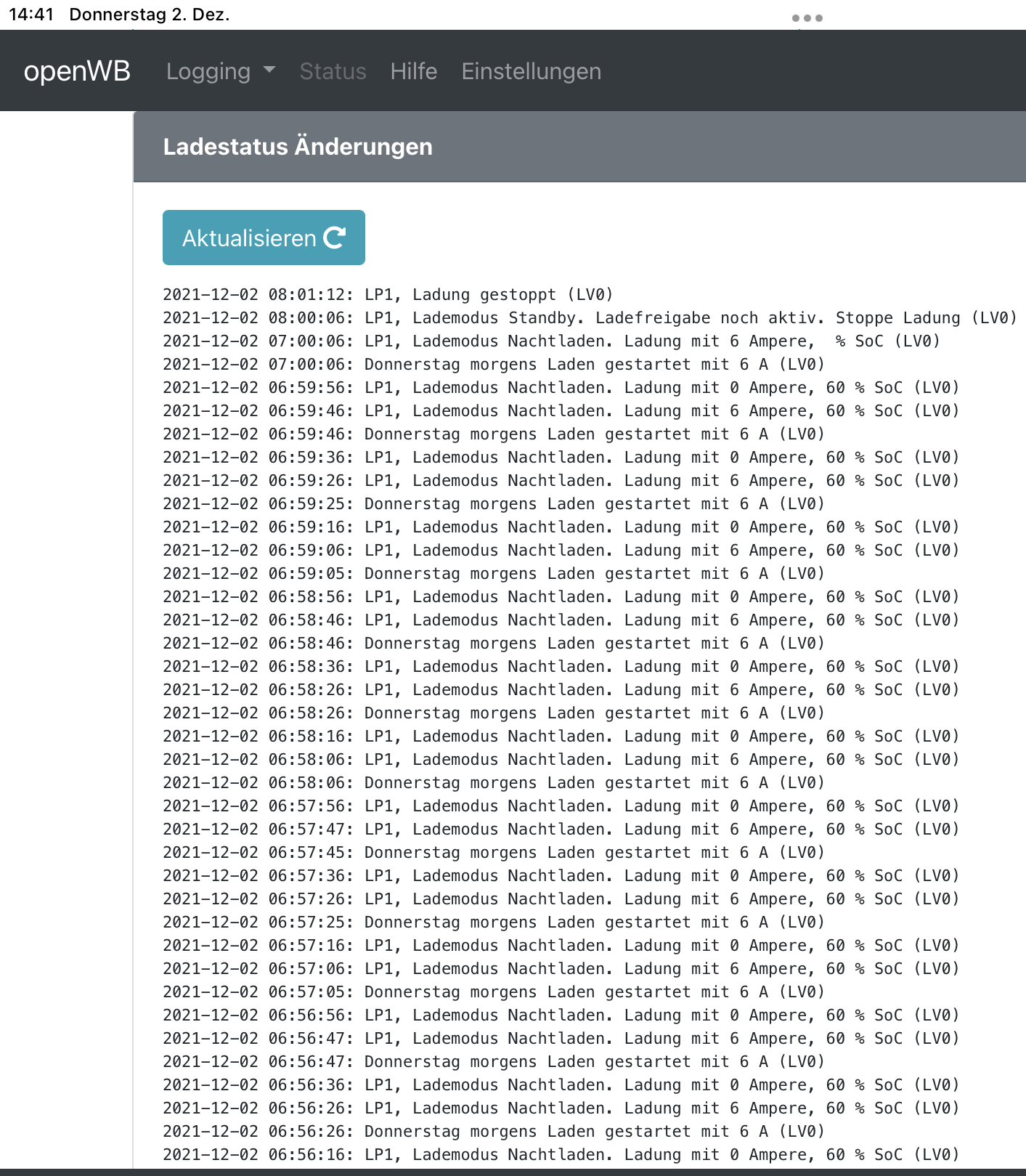Click LP1 log entry at 06:58:06
The width and height of the screenshot is (1026, 1176).
pyautogui.click(x=561, y=759)
